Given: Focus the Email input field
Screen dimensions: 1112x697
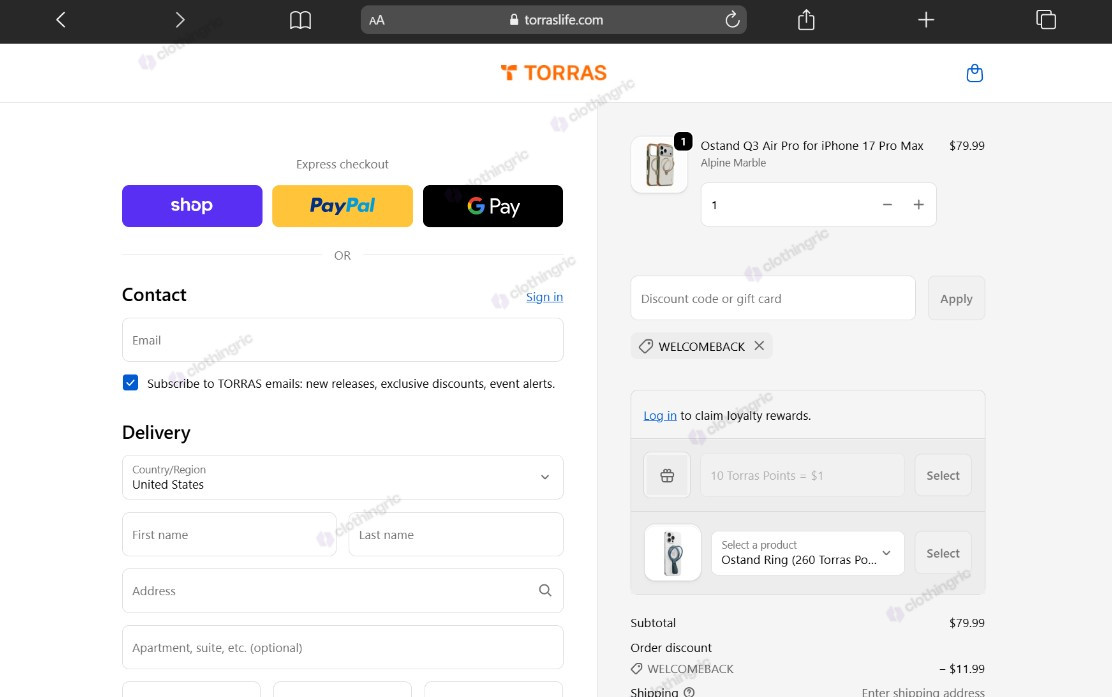Looking at the screenshot, I should (343, 340).
